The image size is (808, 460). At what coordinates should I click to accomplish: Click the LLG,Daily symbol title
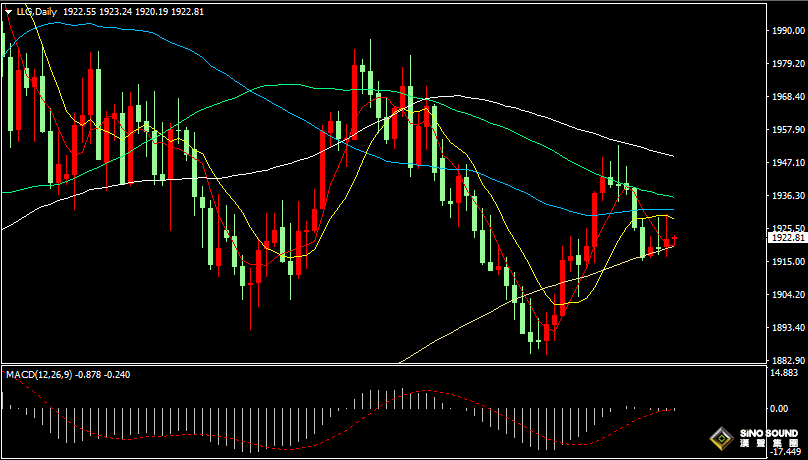(36, 11)
